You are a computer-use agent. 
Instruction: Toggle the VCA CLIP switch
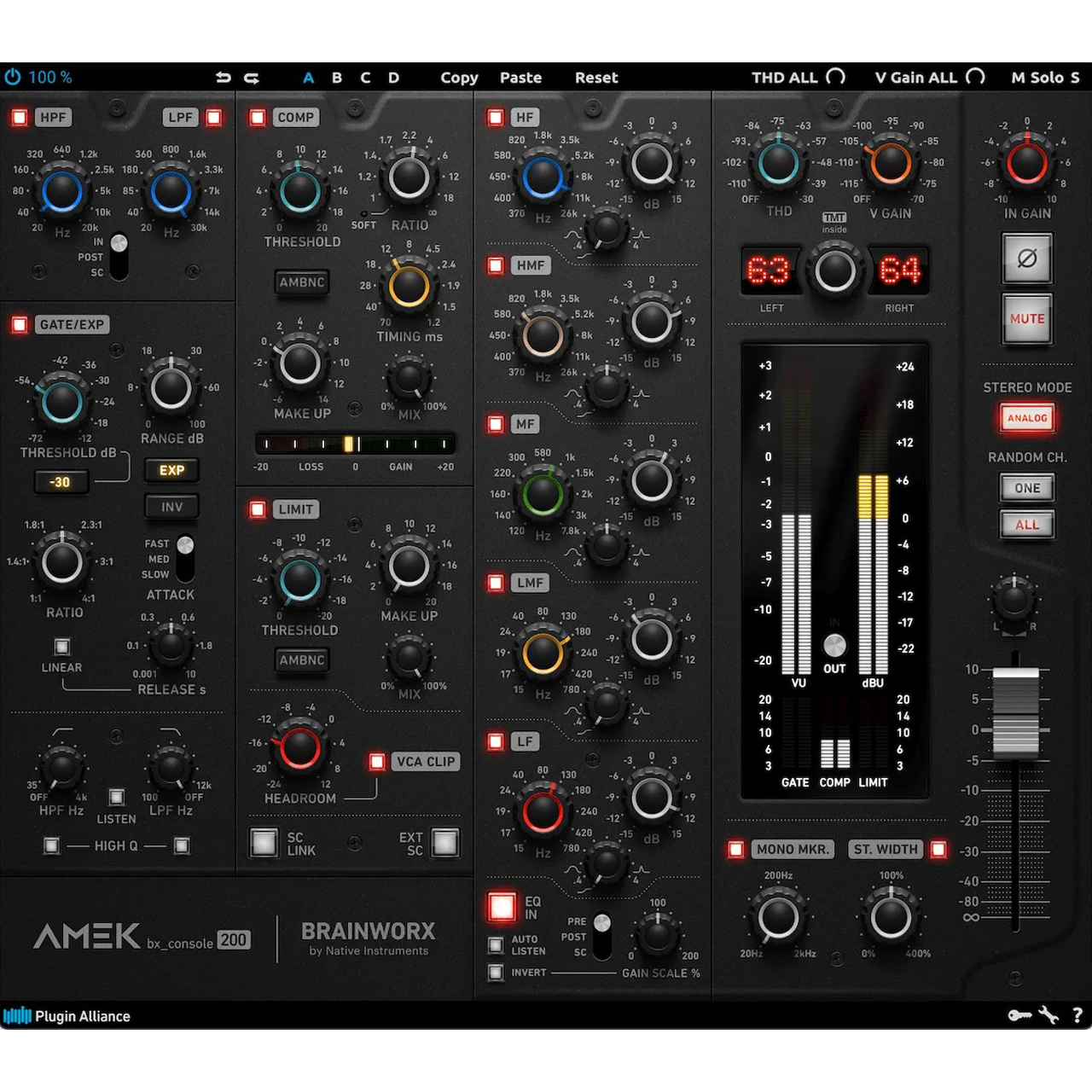point(376,762)
